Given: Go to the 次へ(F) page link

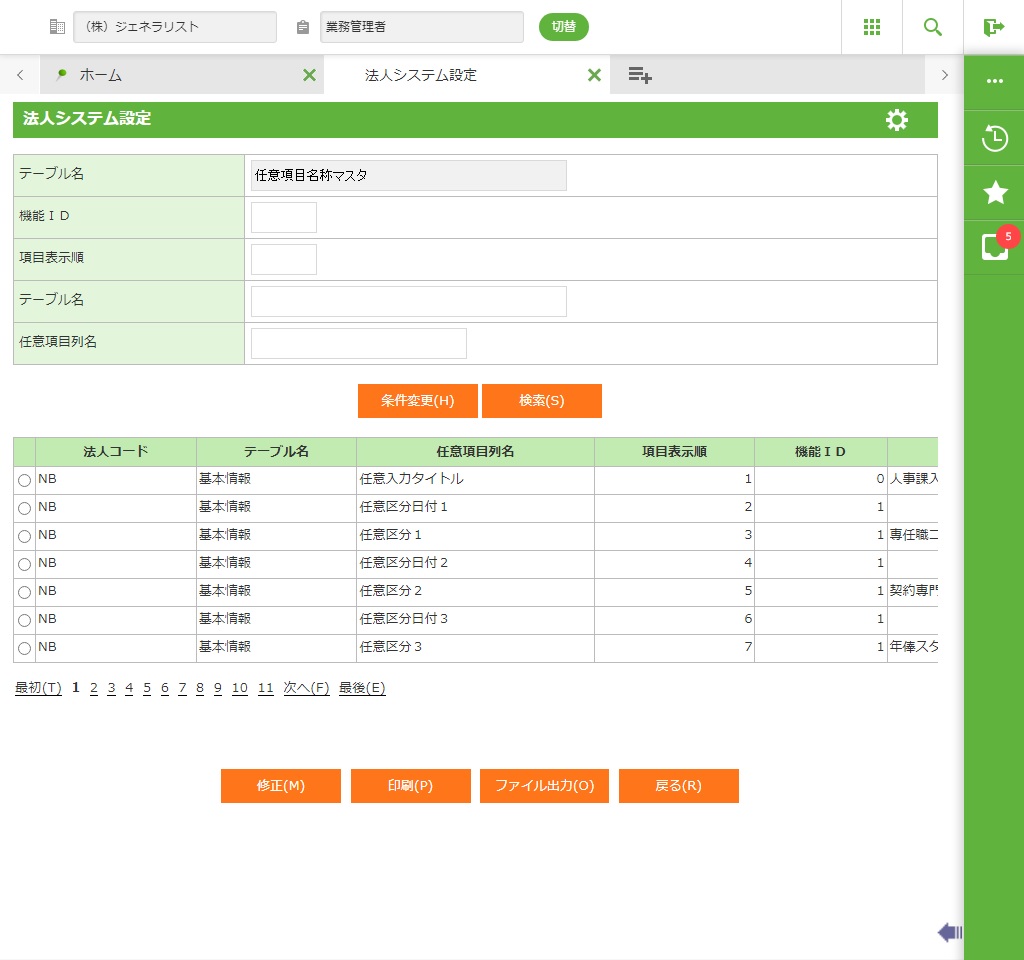Looking at the screenshot, I should (306, 688).
